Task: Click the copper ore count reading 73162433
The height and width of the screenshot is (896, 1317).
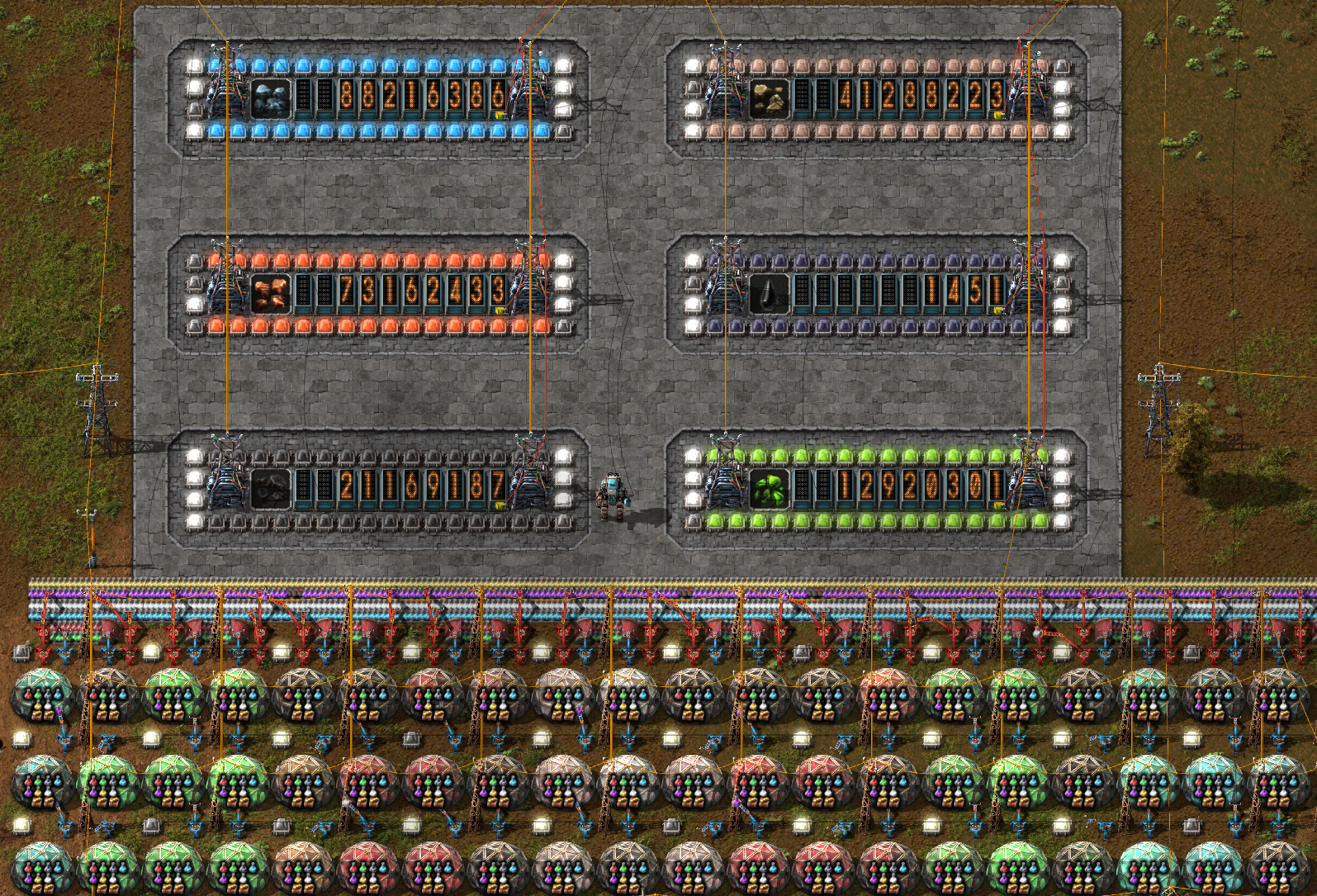Action: (x=422, y=292)
